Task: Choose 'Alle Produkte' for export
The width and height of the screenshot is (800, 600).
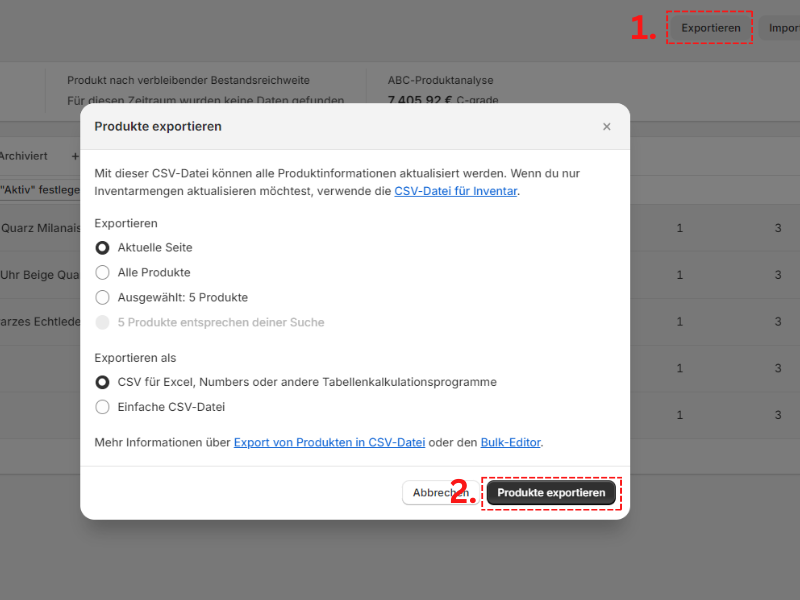Action: pyautogui.click(x=103, y=272)
